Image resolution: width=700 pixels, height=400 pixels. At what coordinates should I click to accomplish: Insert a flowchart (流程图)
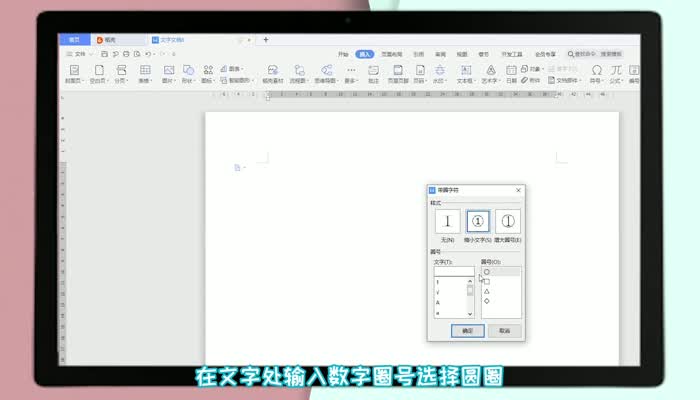299,74
